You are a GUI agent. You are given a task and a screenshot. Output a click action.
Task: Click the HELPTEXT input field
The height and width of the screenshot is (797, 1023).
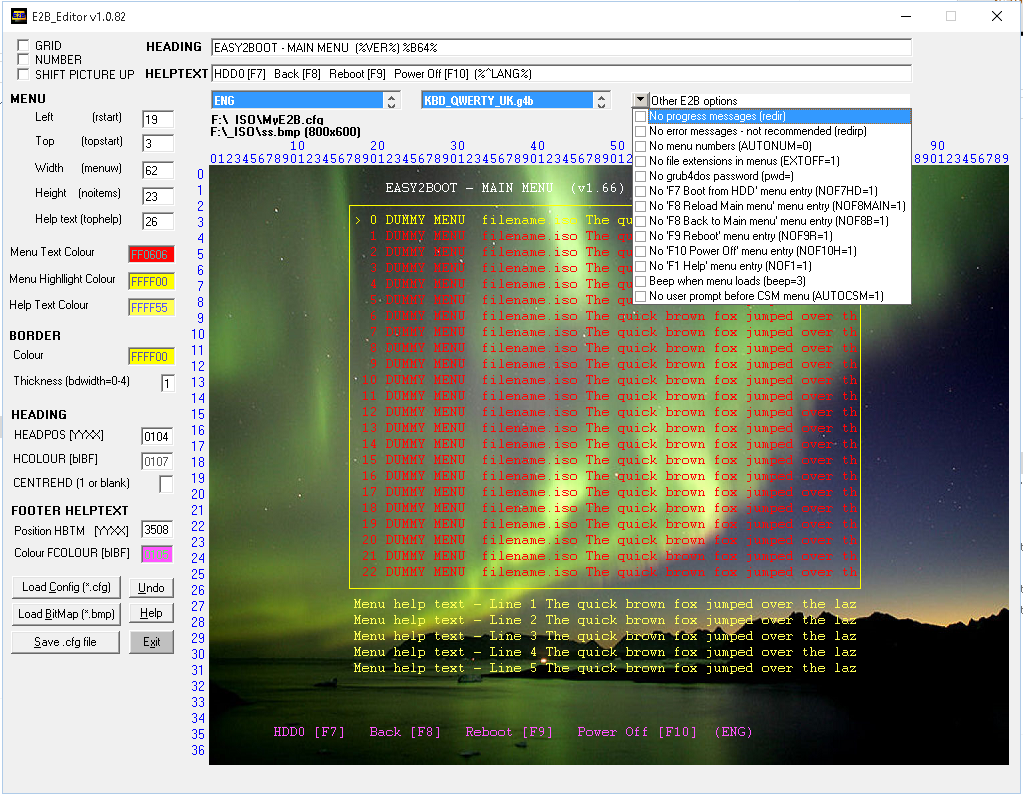point(561,74)
